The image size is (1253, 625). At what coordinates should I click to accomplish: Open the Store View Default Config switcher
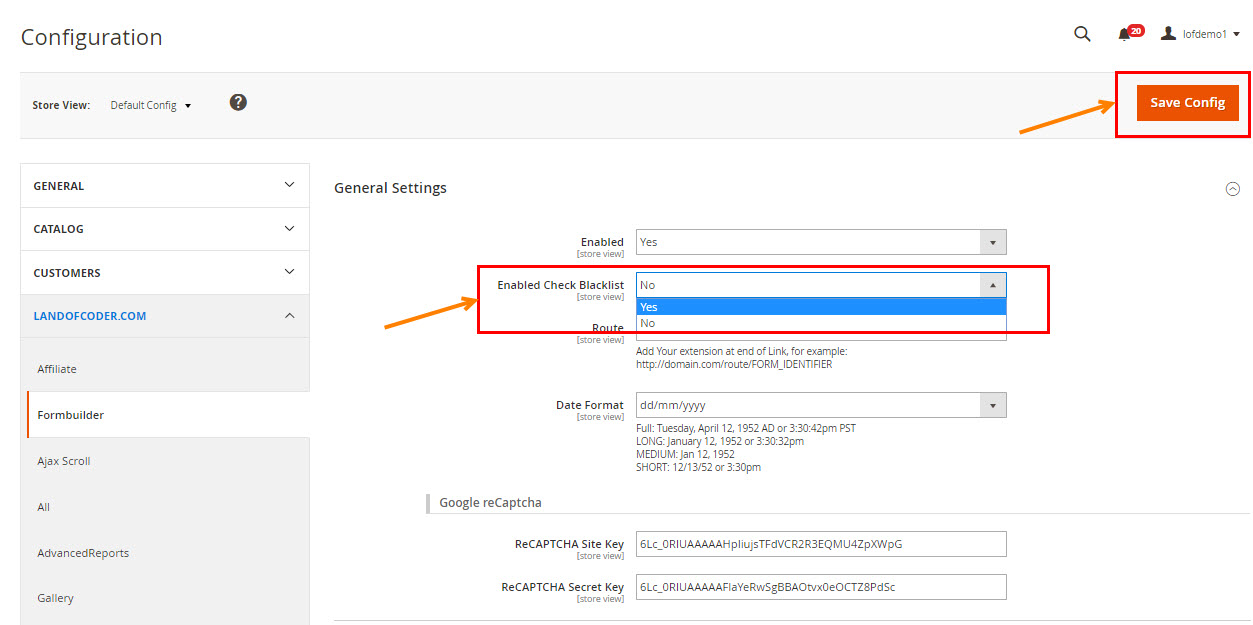[150, 105]
